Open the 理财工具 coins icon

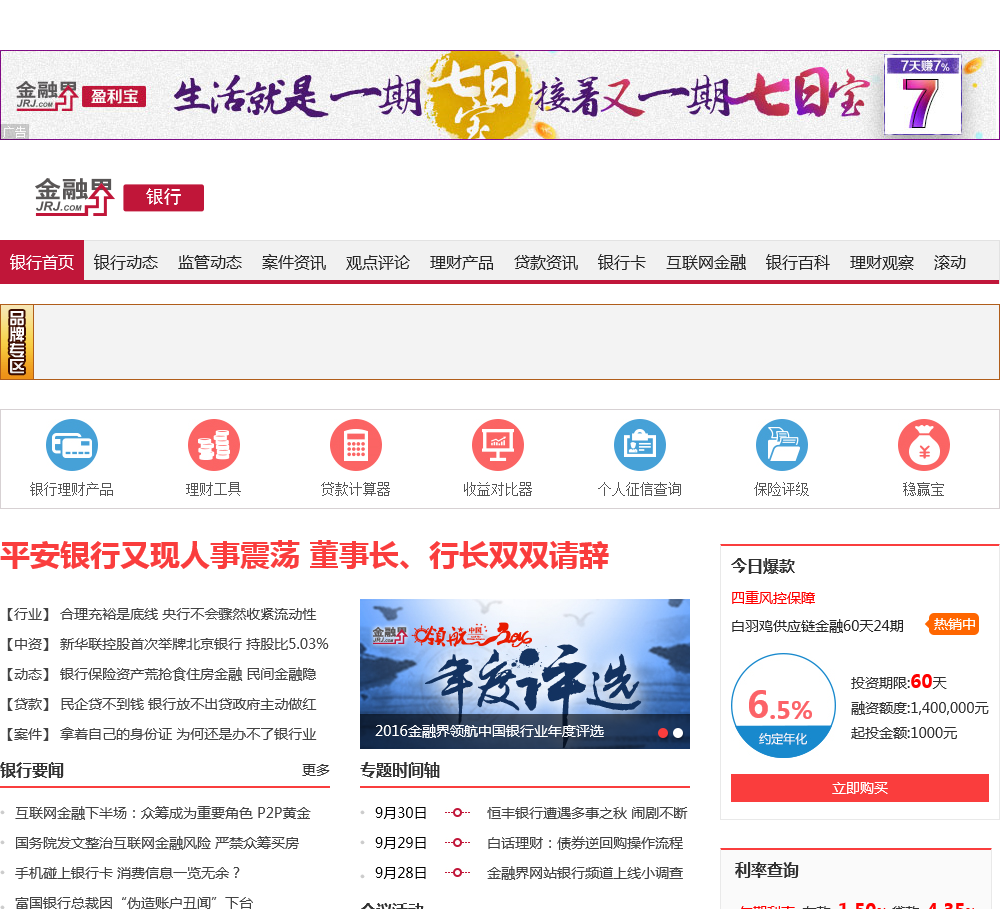pos(214,445)
